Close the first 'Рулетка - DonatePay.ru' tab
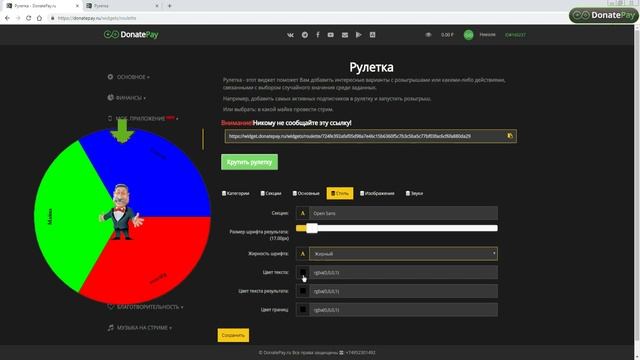Image resolution: width=640 pixels, height=360 pixels. tap(78, 6)
